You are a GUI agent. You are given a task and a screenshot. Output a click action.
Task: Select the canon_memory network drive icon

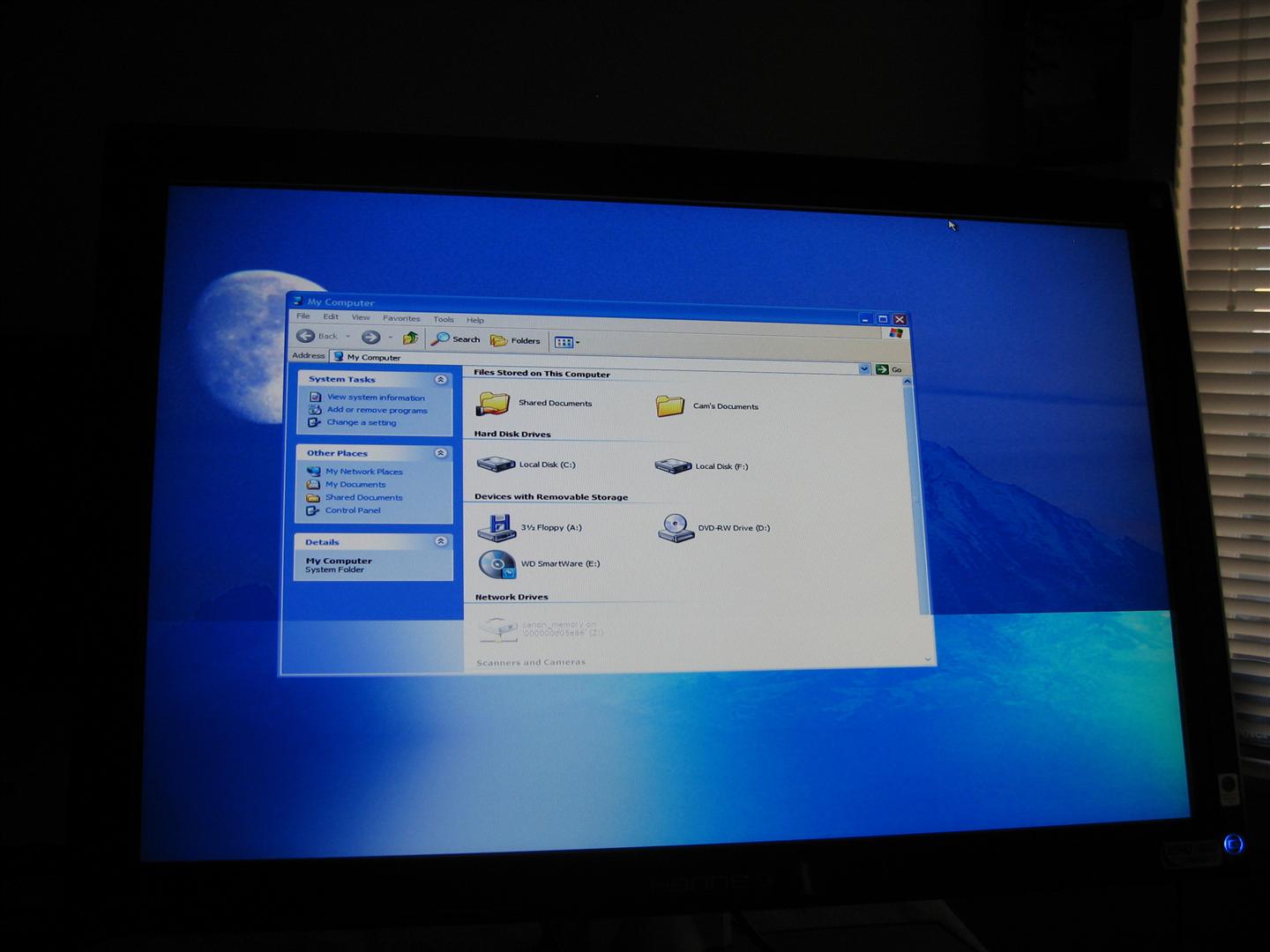[497, 629]
